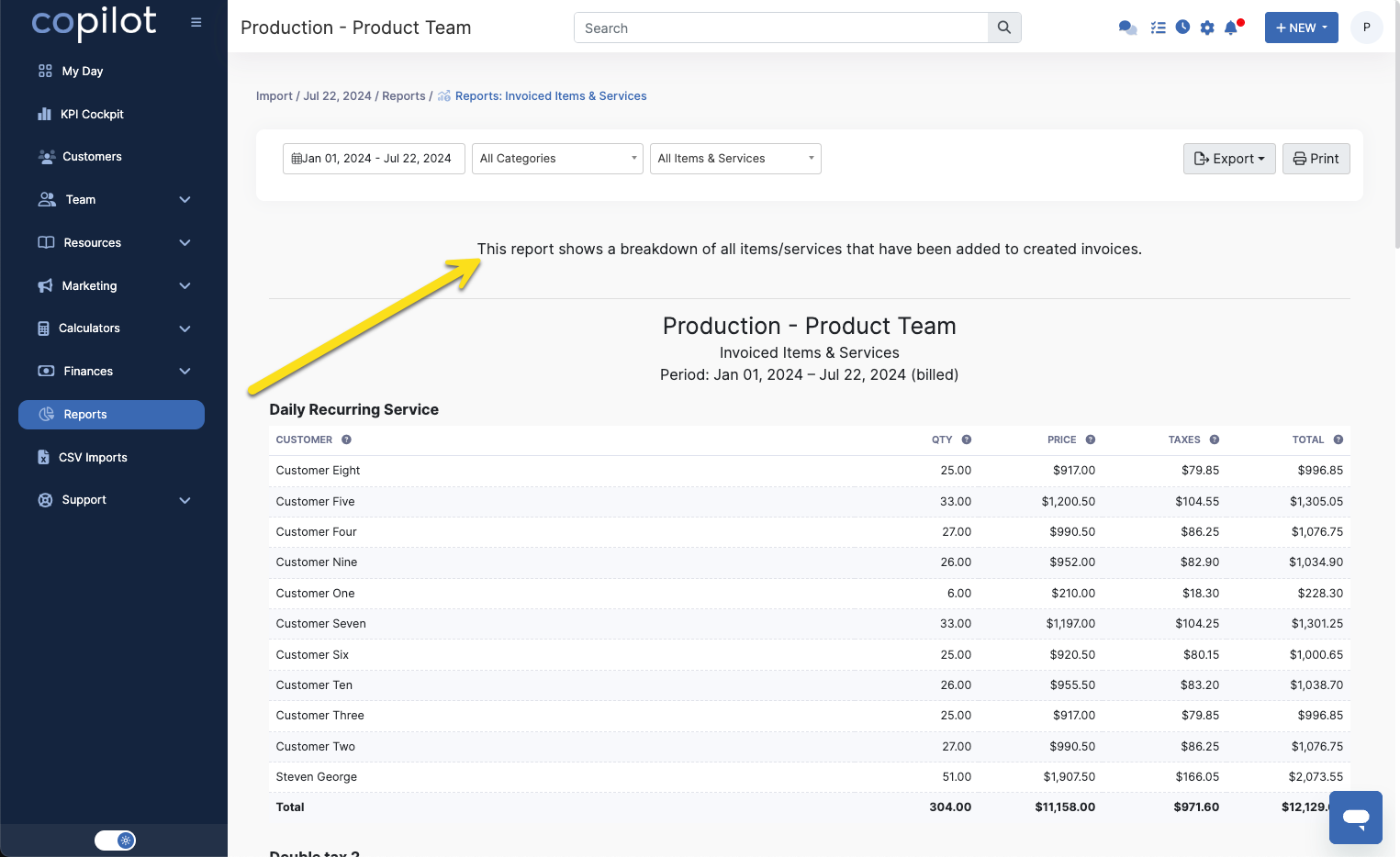The height and width of the screenshot is (857, 1400).
Task: Open the All Items & Services dropdown
Action: coord(735,159)
